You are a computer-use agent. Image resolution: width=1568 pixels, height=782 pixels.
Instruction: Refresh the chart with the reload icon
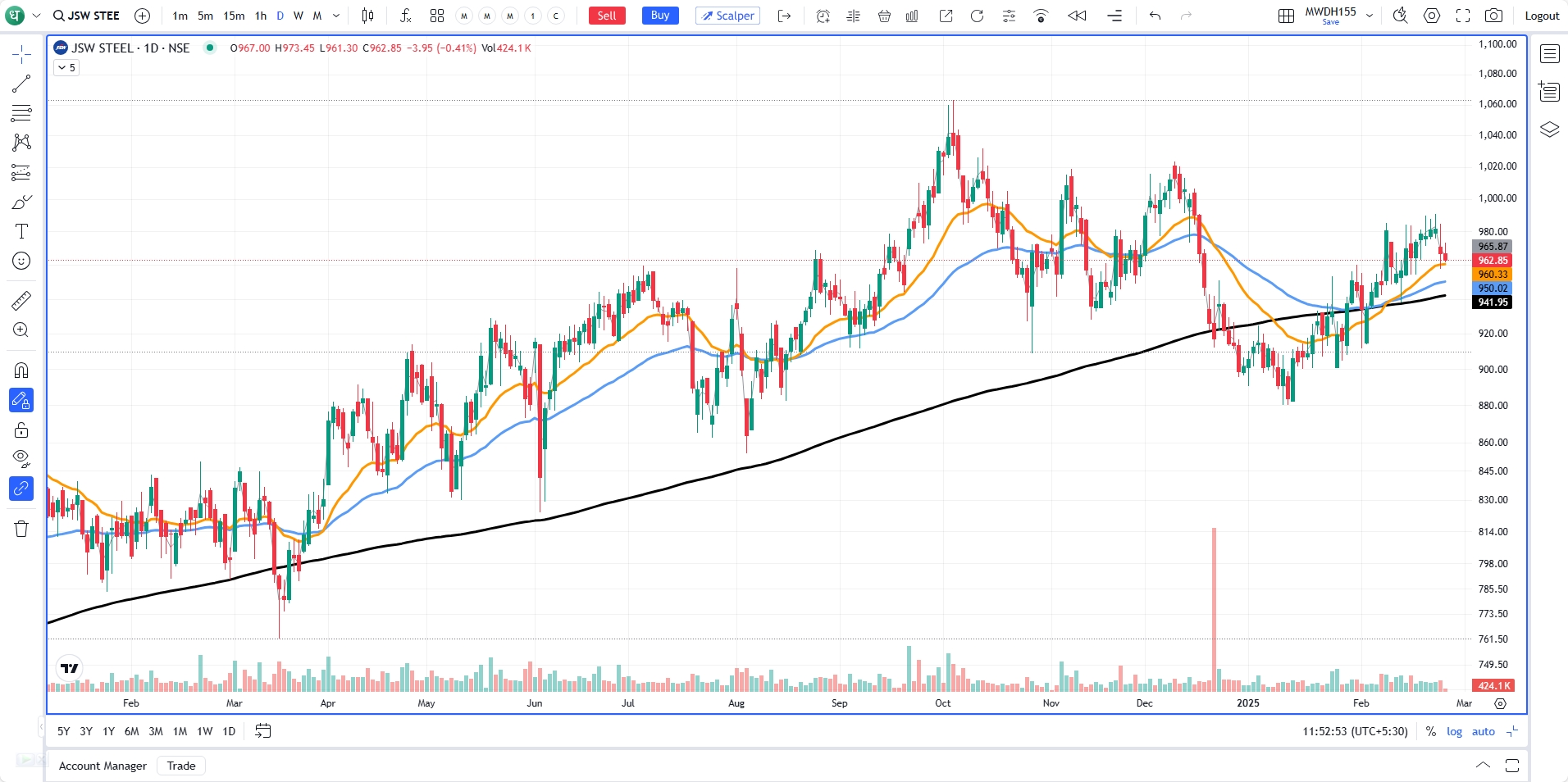click(977, 16)
